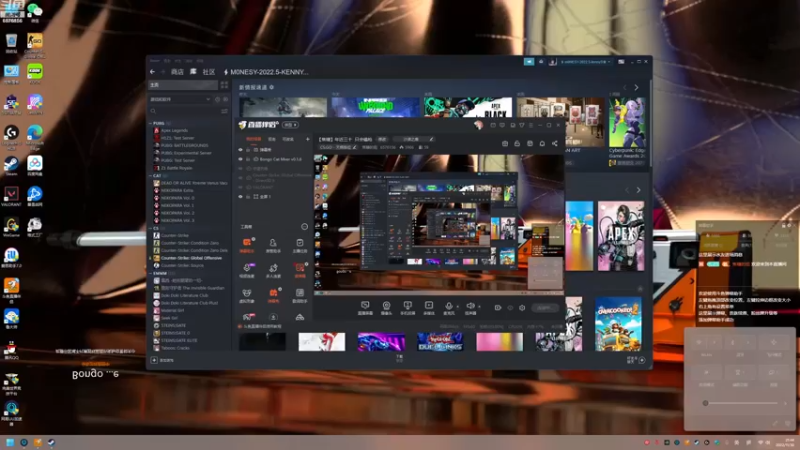
Task: Collapse the CS category
Action: click(151, 228)
